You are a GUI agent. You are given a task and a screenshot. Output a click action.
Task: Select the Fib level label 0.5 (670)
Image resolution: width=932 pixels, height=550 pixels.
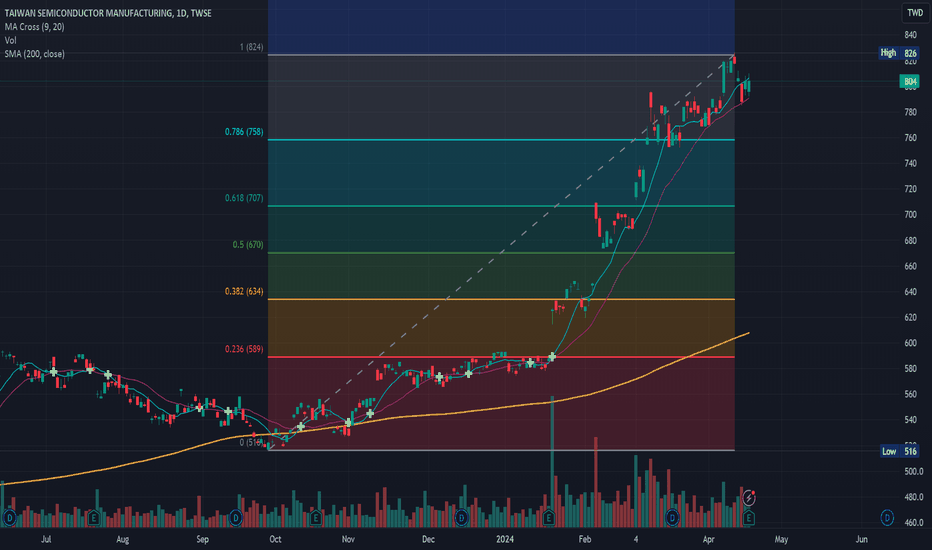pos(248,245)
